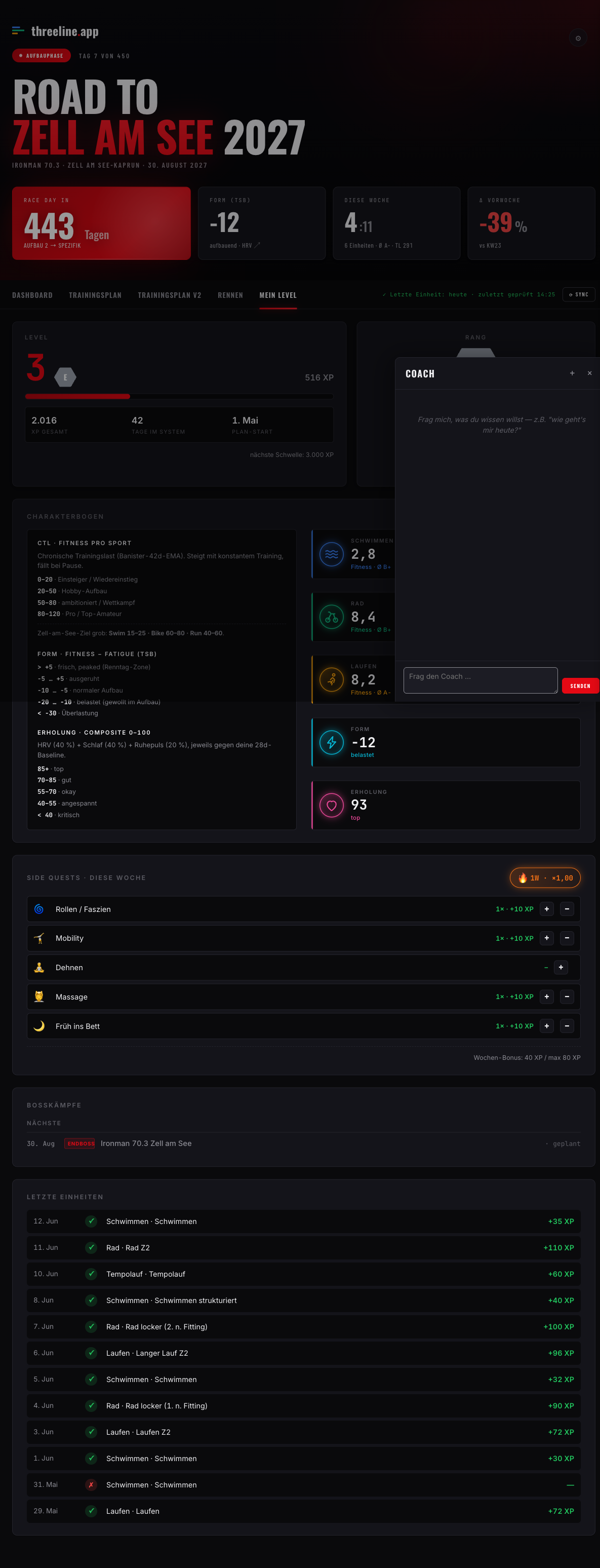The height and width of the screenshot is (1568, 600).
Task: Remove one Rollen / Faszien completion
Action: 567,909
